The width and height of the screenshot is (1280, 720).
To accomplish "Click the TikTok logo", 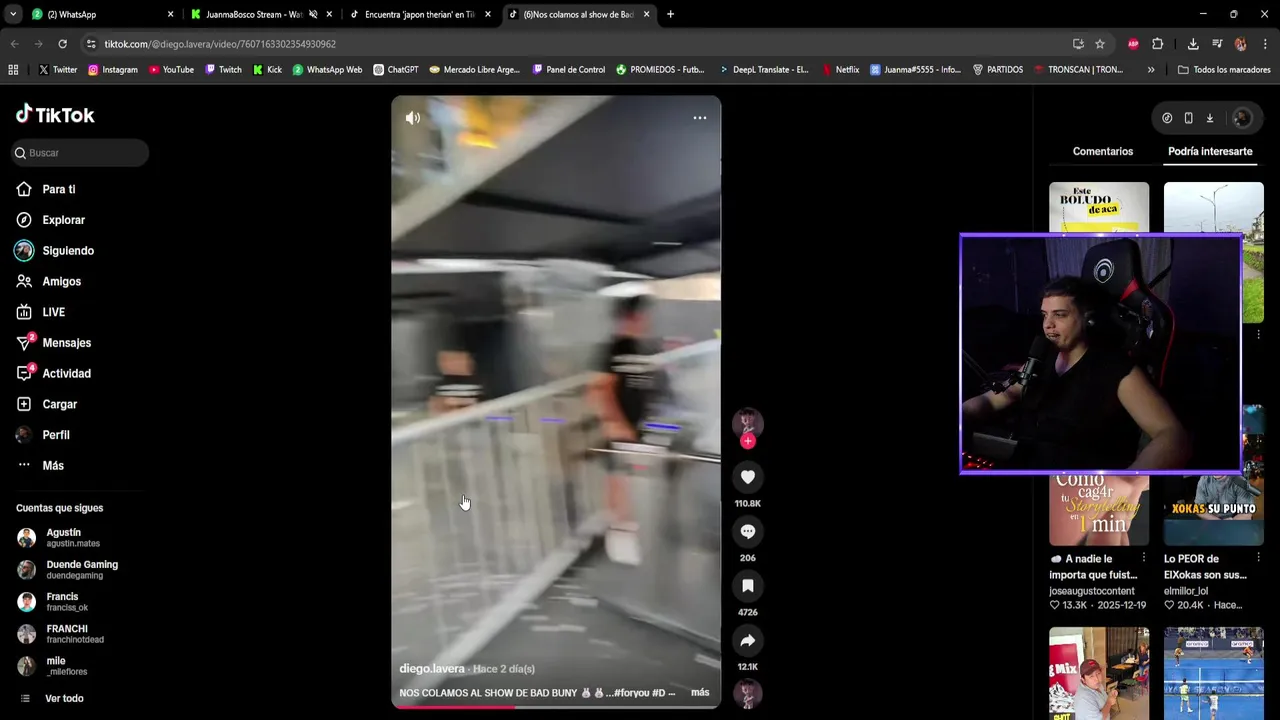I will (x=55, y=114).
